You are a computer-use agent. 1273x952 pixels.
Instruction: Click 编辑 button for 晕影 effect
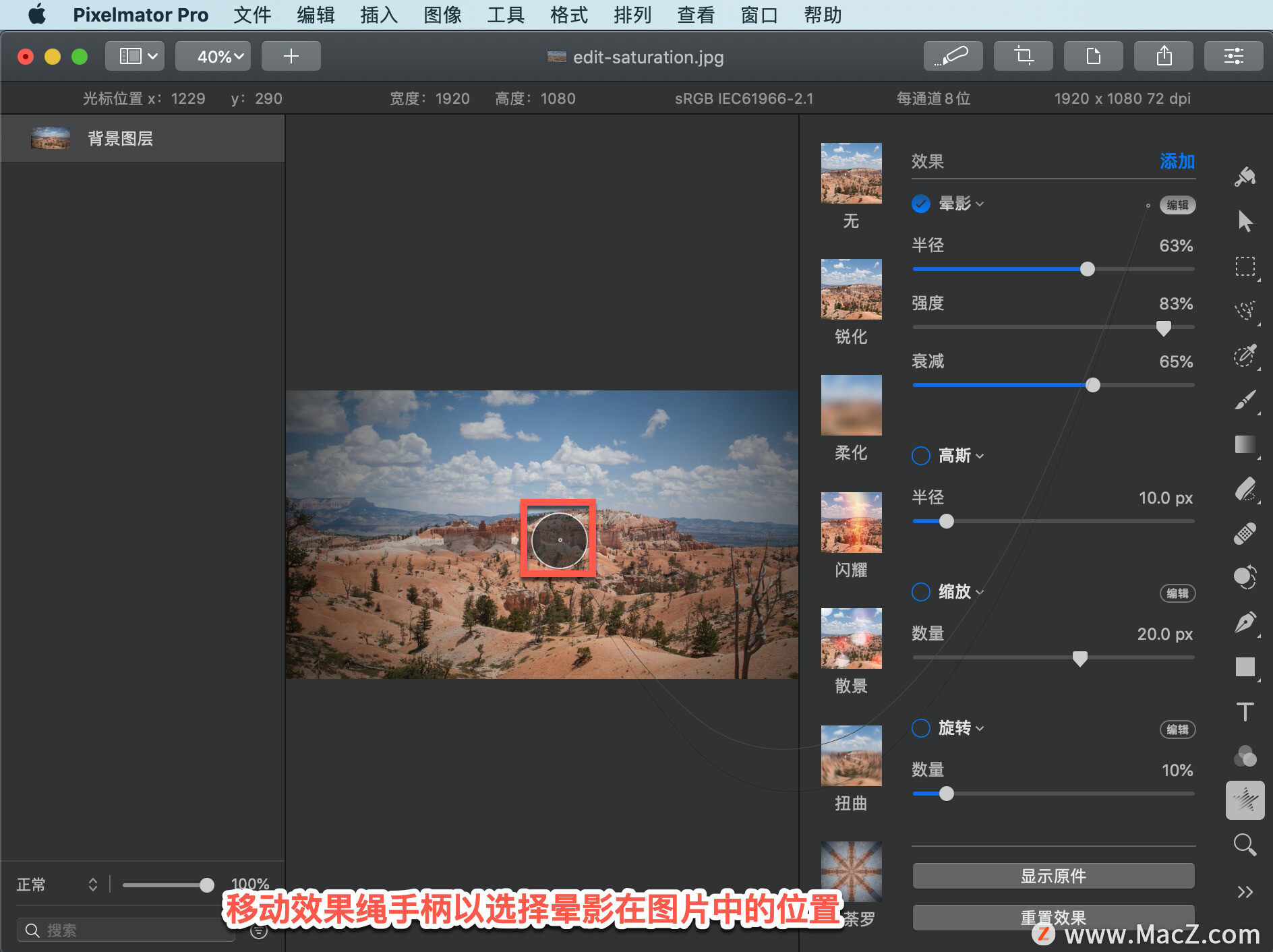click(x=1177, y=205)
